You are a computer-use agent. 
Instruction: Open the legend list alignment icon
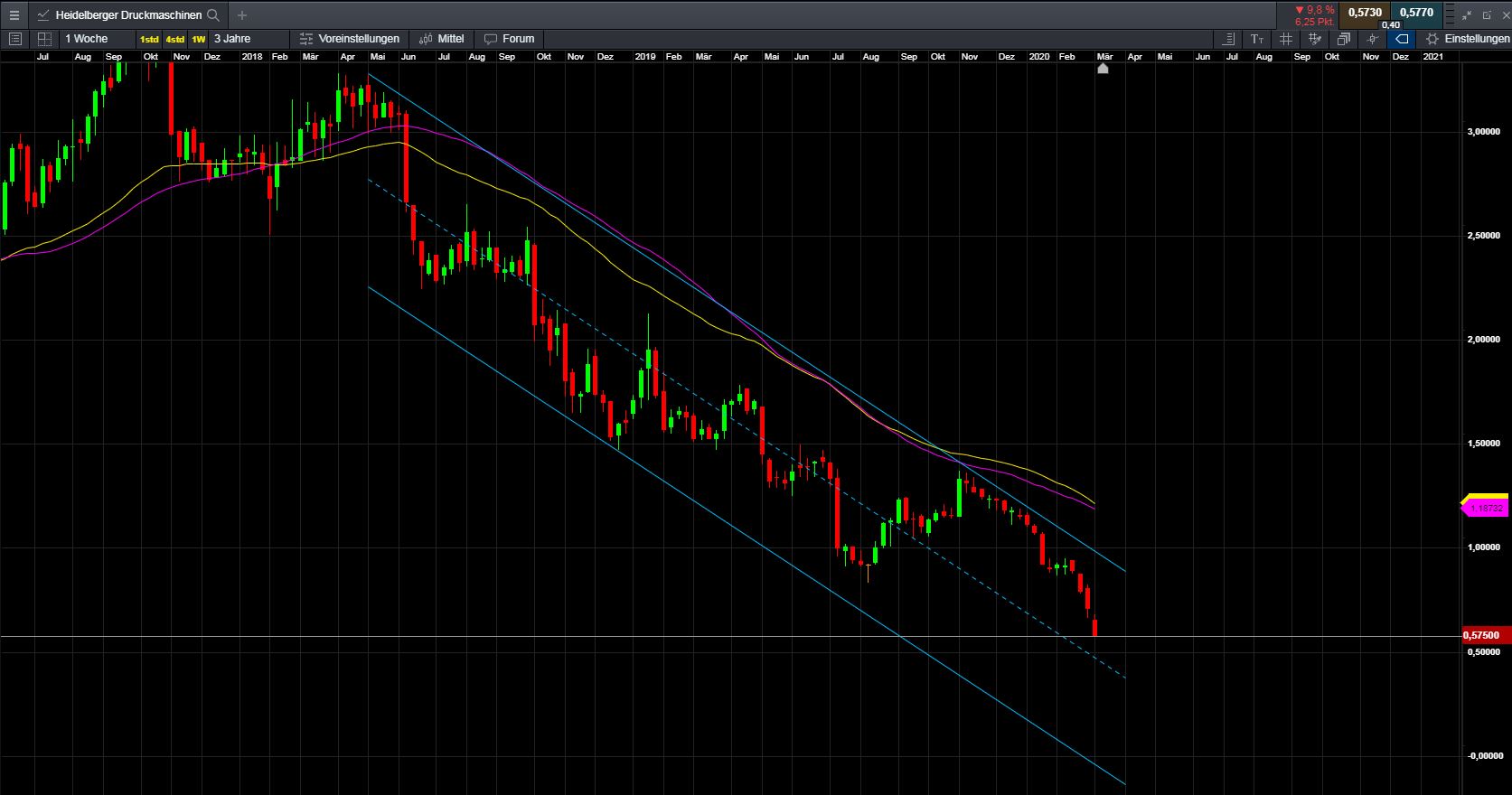point(1228,39)
